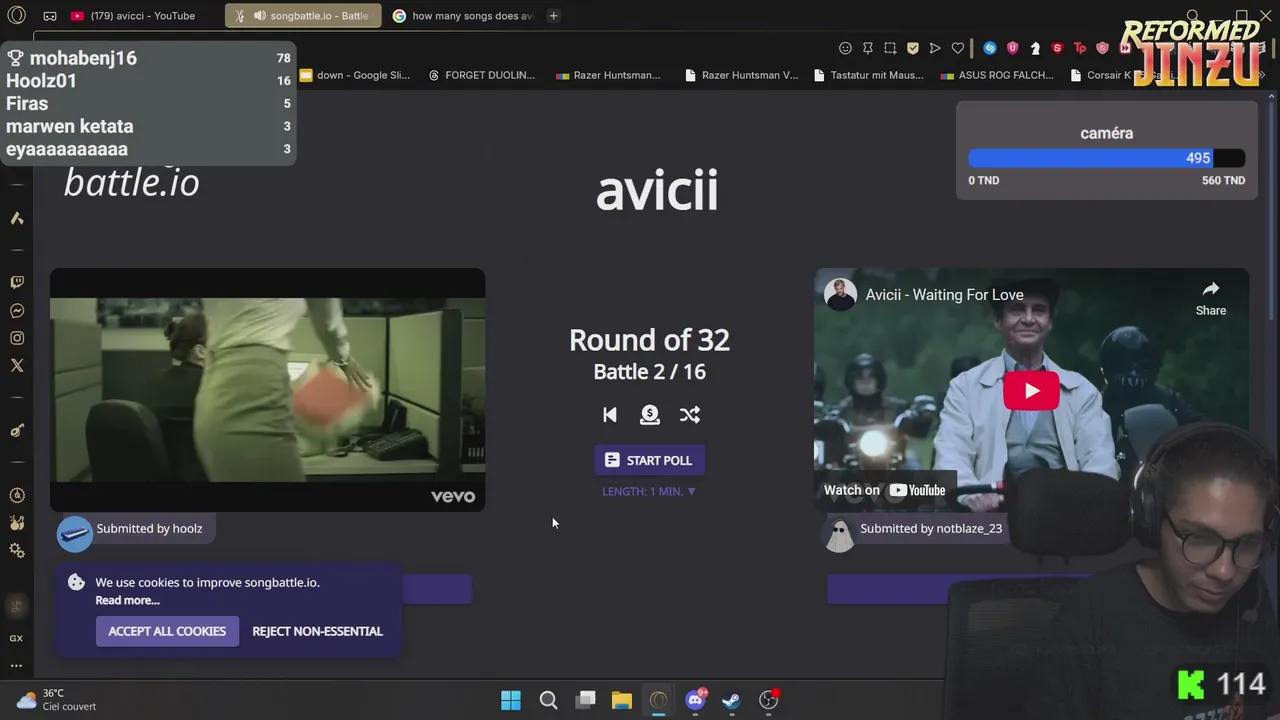Switch to the how many songs Google tab
This screenshot has width=1280, height=720.
pyautogui.click(x=463, y=16)
